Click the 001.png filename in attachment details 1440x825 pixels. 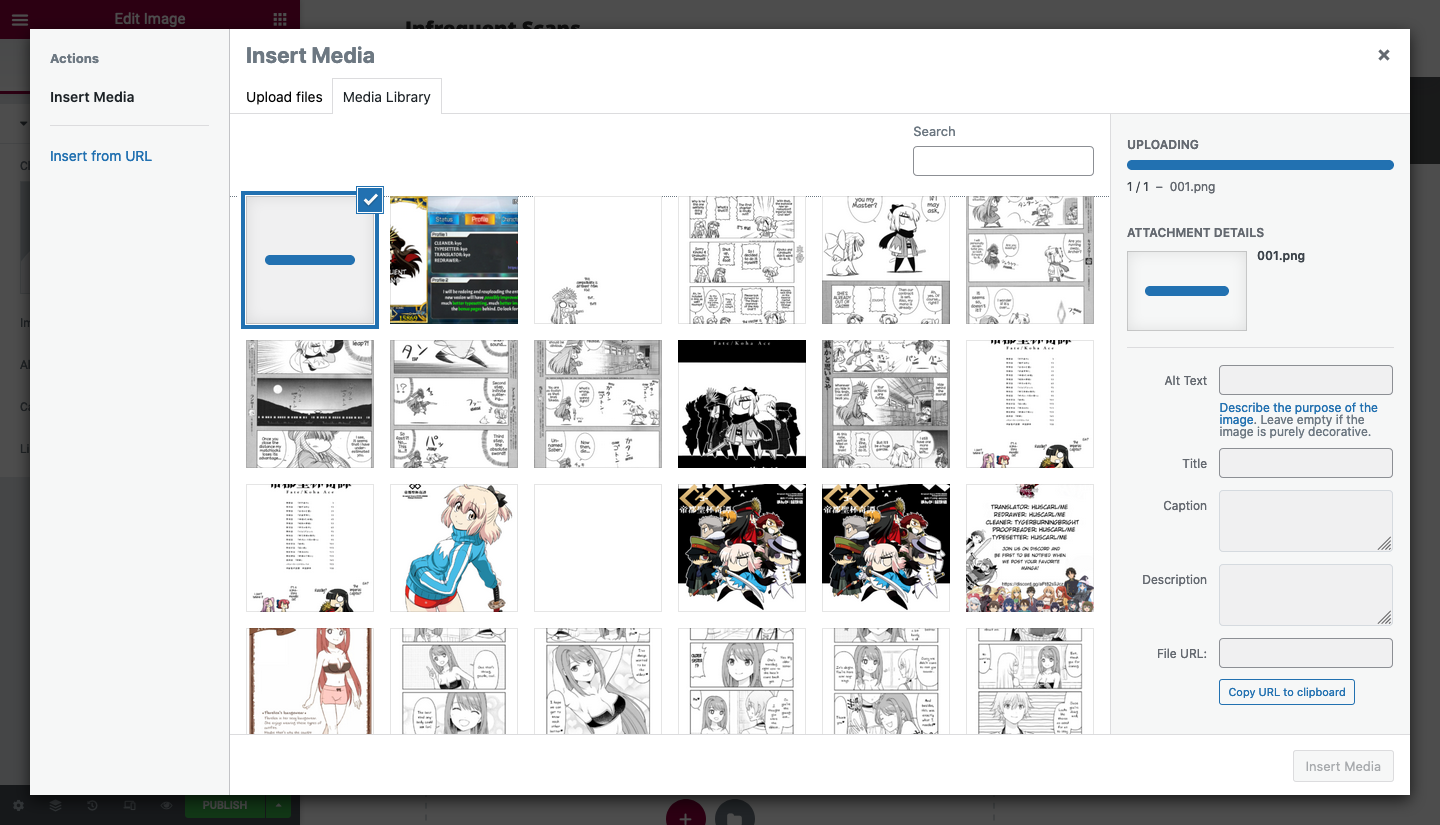tap(1281, 256)
